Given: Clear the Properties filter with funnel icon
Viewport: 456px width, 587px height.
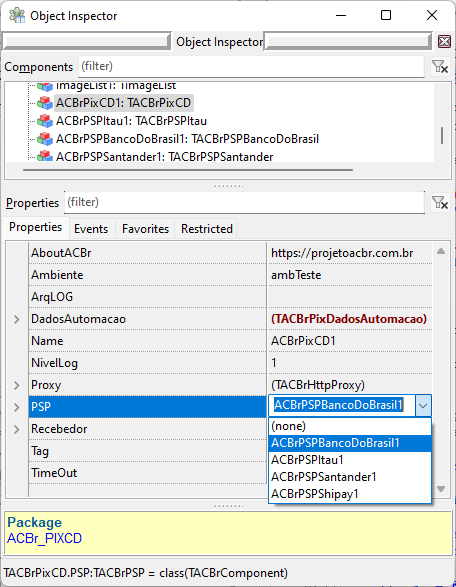Looking at the screenshot, I should (440, 203).
